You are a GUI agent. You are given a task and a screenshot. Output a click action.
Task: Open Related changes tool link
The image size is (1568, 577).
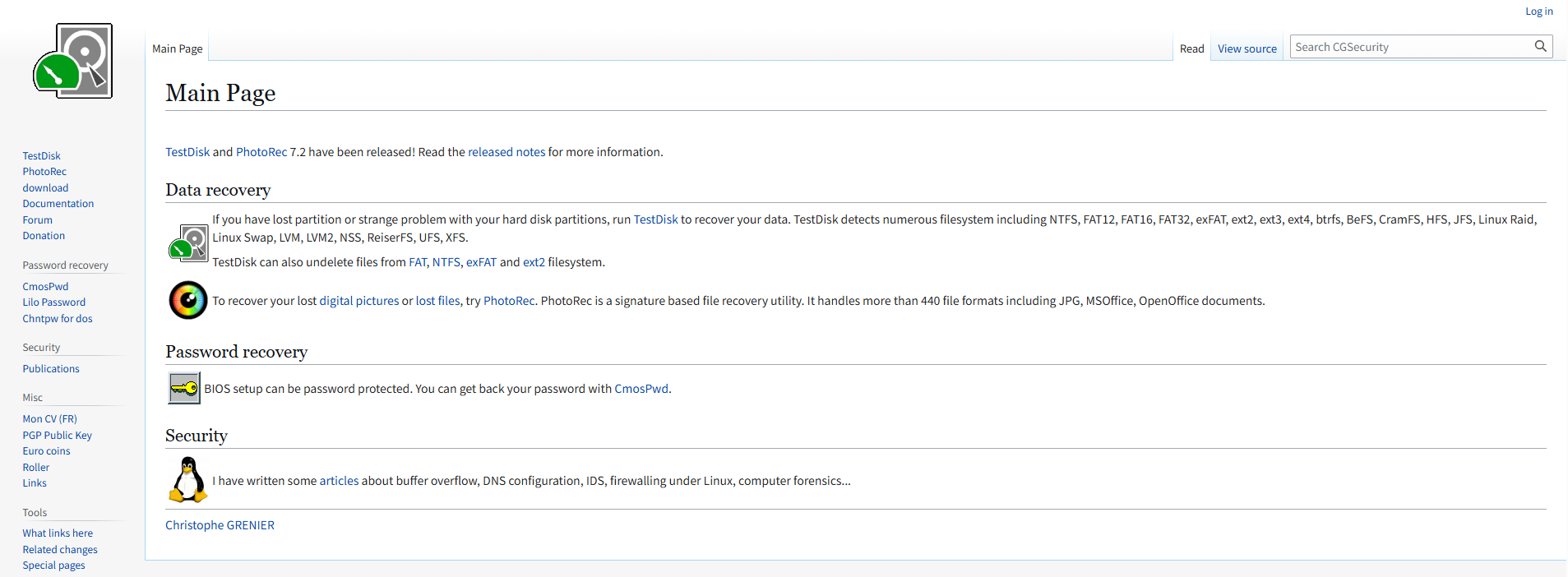click(60, 550)
